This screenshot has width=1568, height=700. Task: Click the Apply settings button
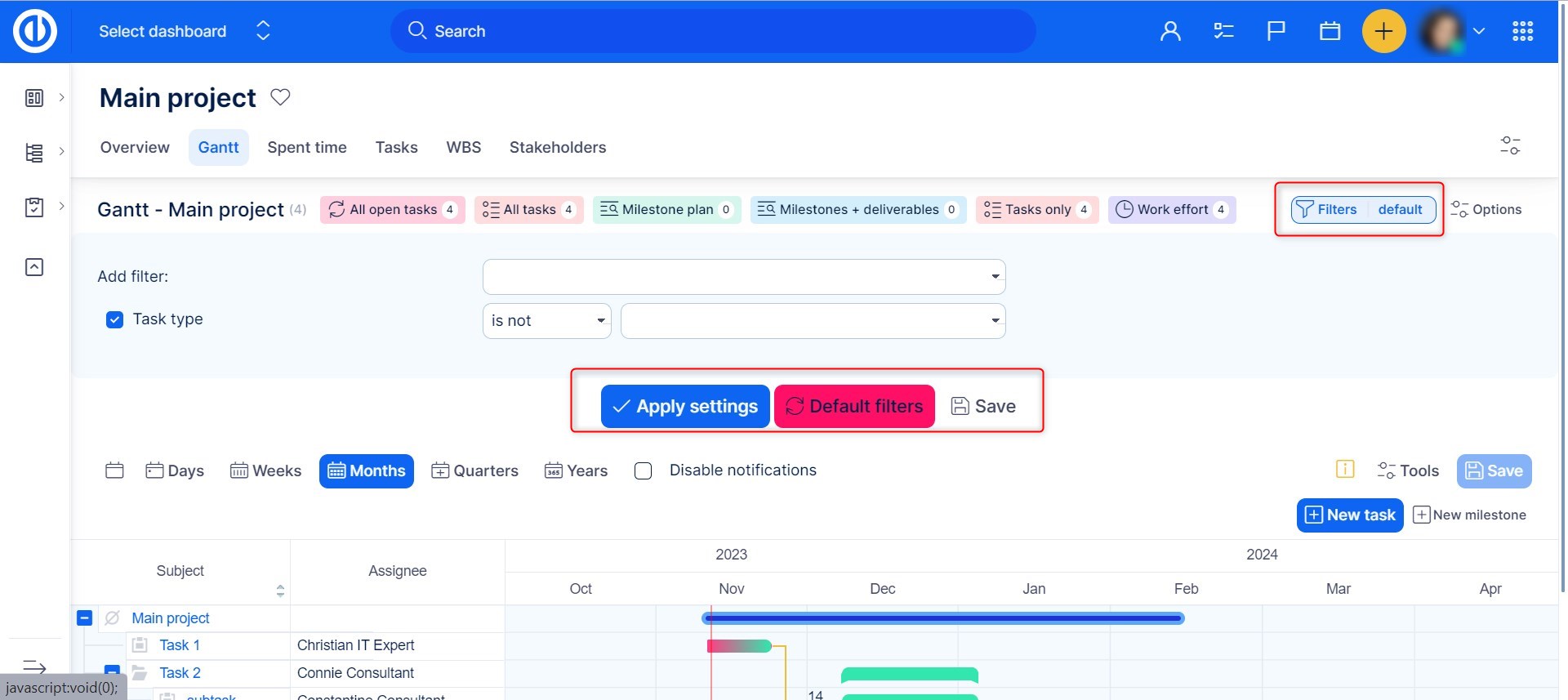click(685, 407)
